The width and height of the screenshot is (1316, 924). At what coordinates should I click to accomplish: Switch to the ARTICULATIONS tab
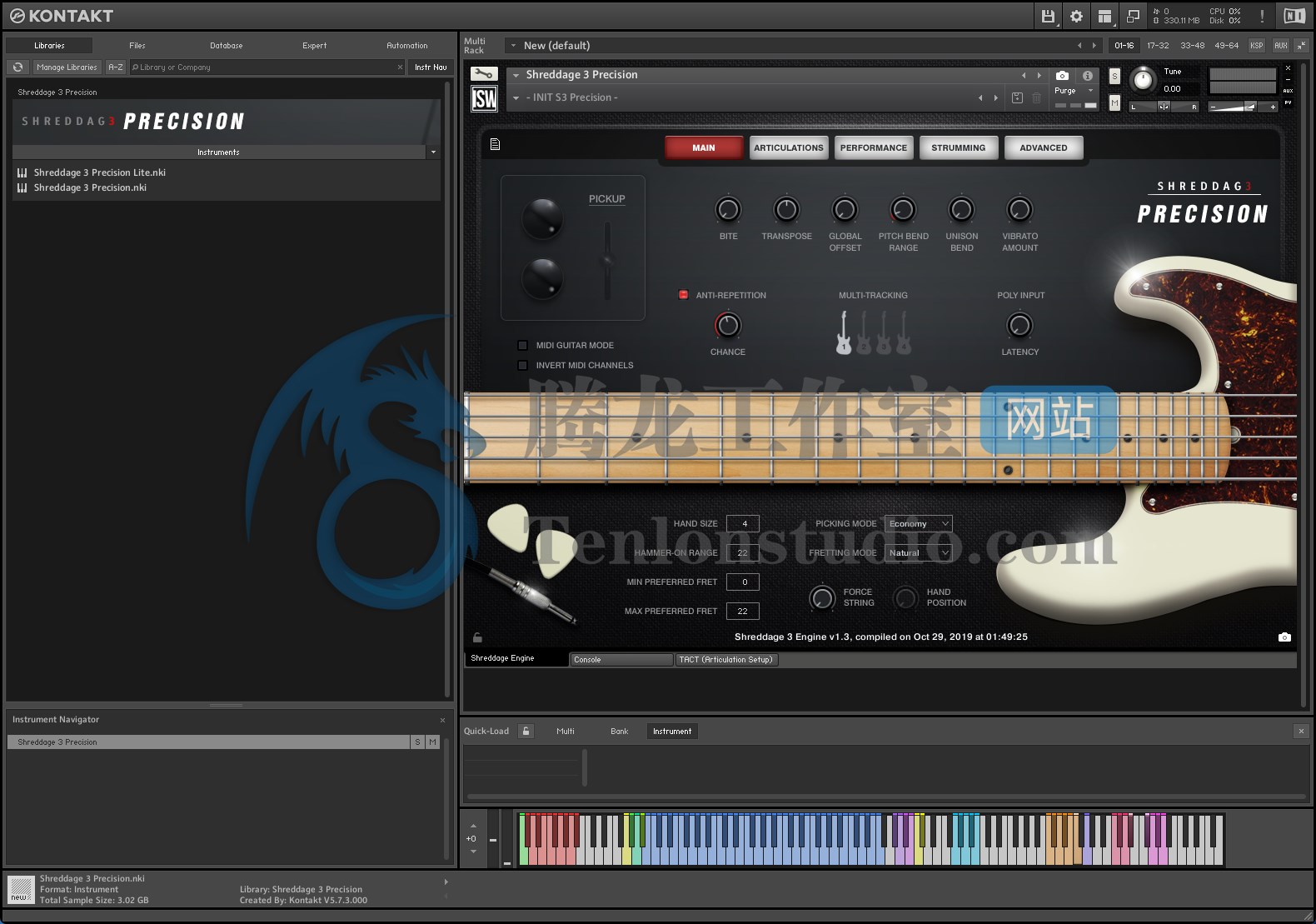click(789, 147)
